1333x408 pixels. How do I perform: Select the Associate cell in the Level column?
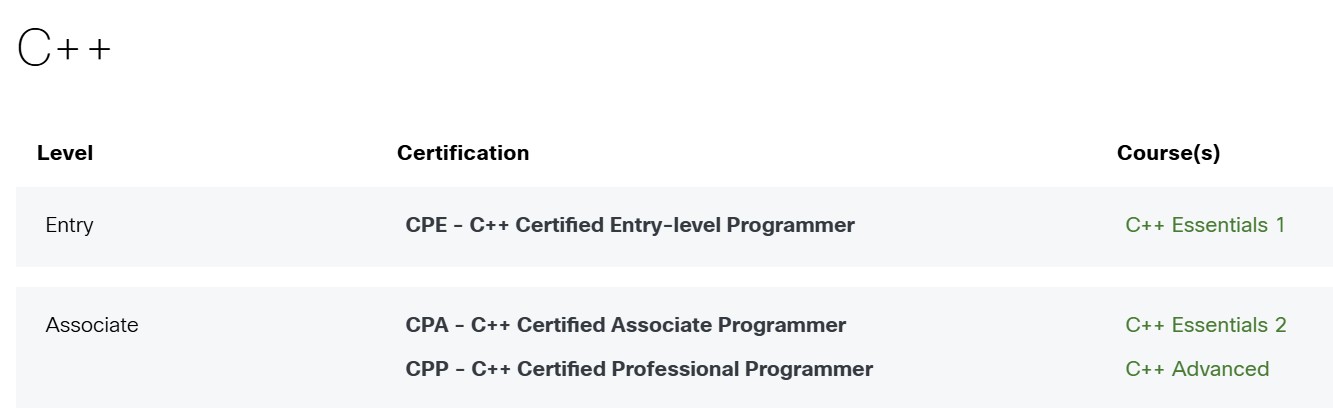(92, 325)
